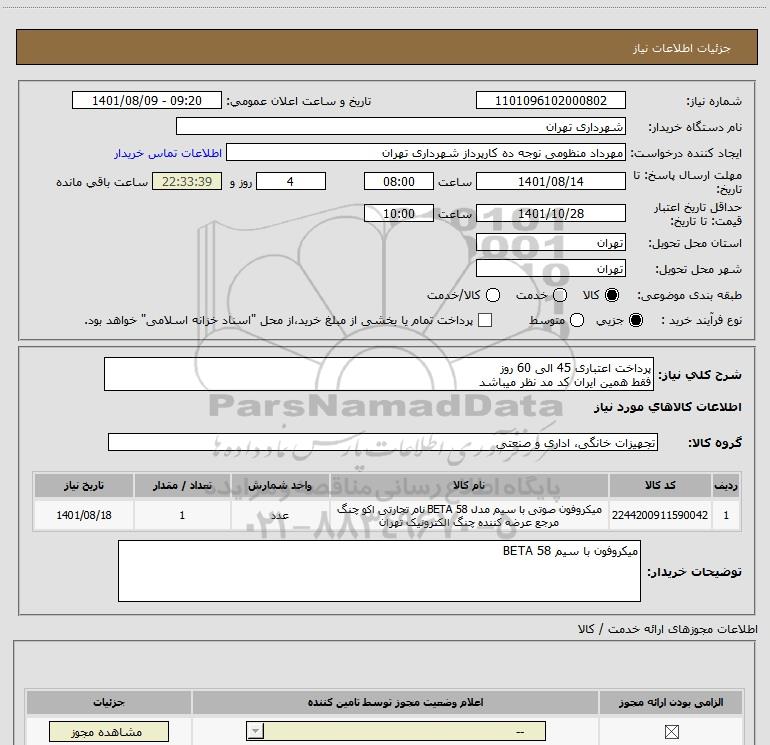Click the response deadline time 08:00
This screenshot has width=770, height=745.
click(399, 181)
